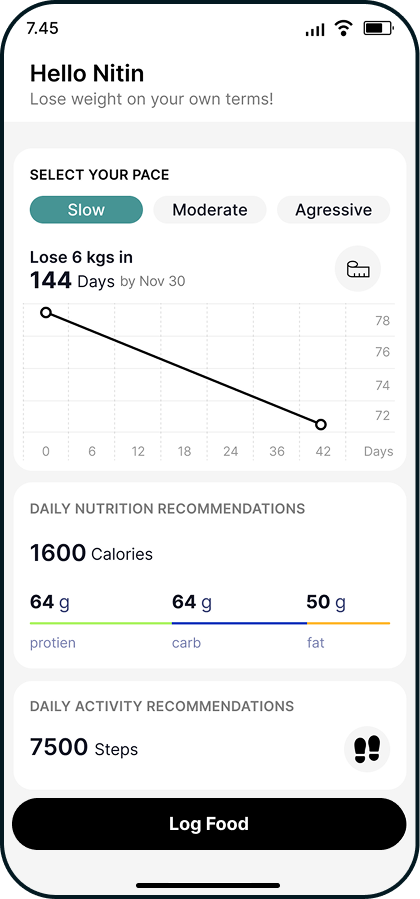This screenshot has width=420, height=899.
Task: Tap the 7500 Steps value
Action: pyautogui.click(x=84, y=748)
